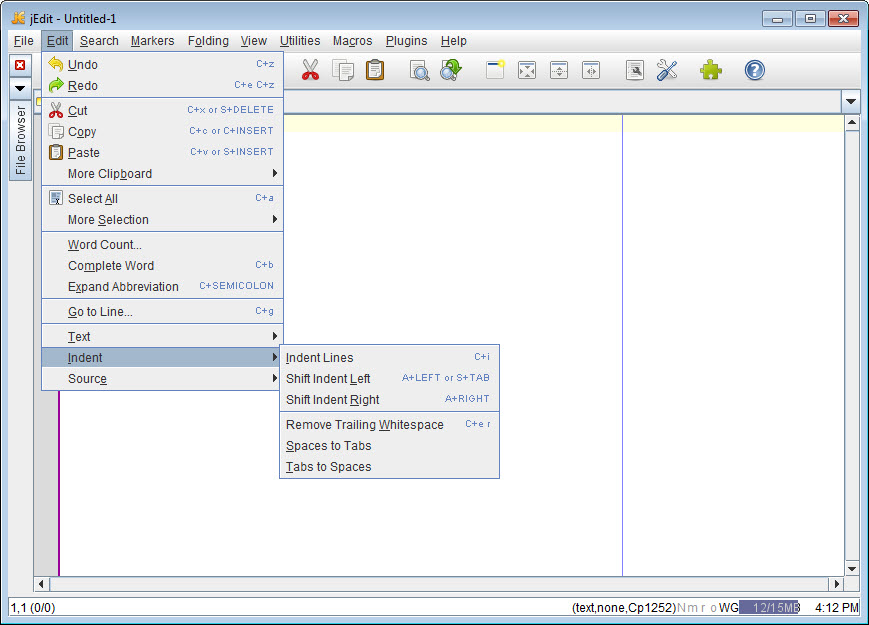Click the horizontal scrollbar left arrow

pos(42,584)
